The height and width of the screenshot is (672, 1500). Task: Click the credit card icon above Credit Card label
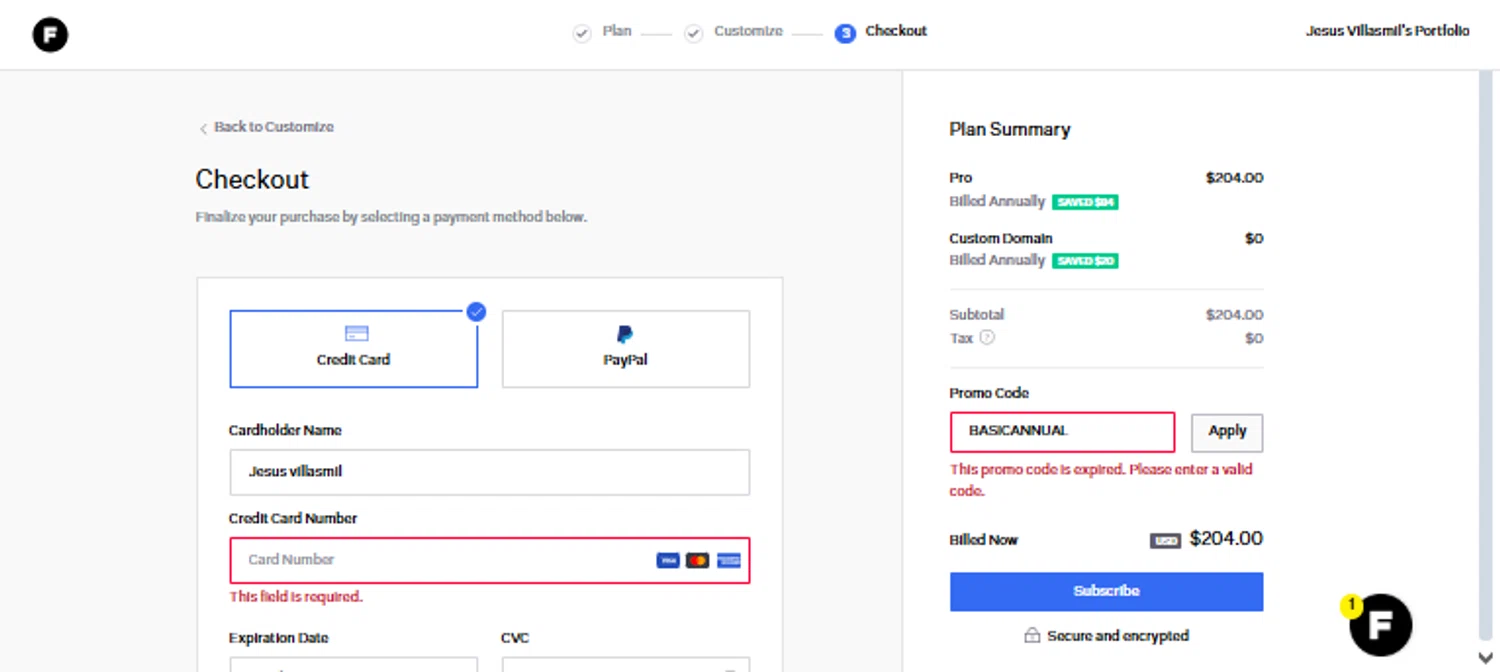click(356, 334)
